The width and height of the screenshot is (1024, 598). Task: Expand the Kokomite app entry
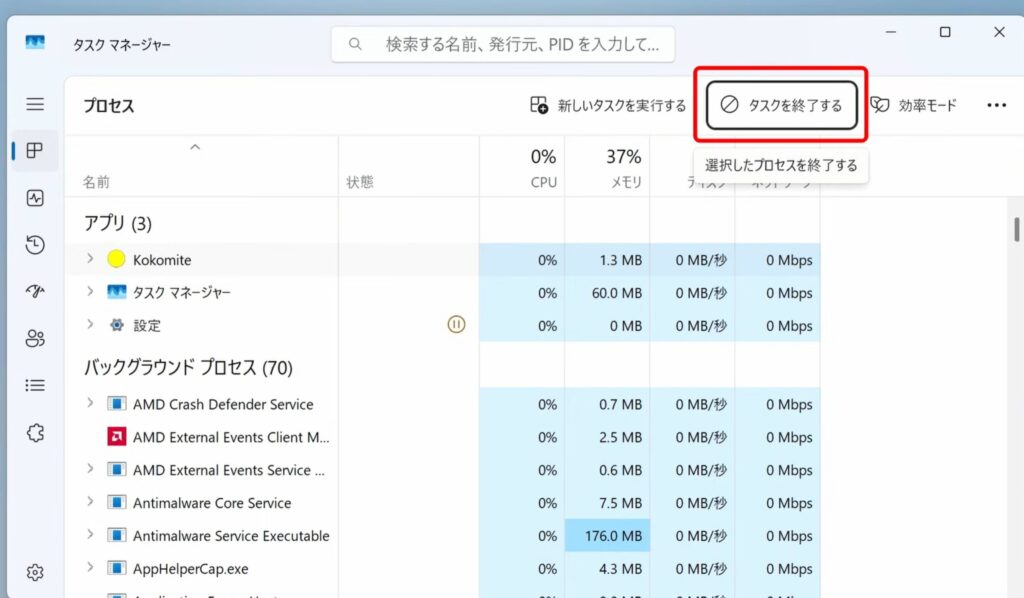click(x=90, y=259)
